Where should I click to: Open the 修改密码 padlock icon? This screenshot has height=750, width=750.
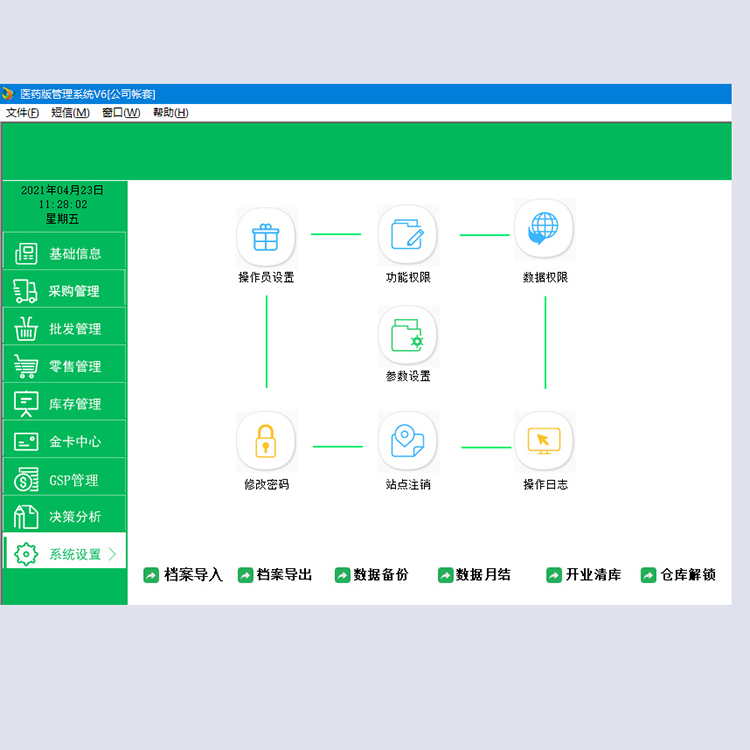[266, 441]
